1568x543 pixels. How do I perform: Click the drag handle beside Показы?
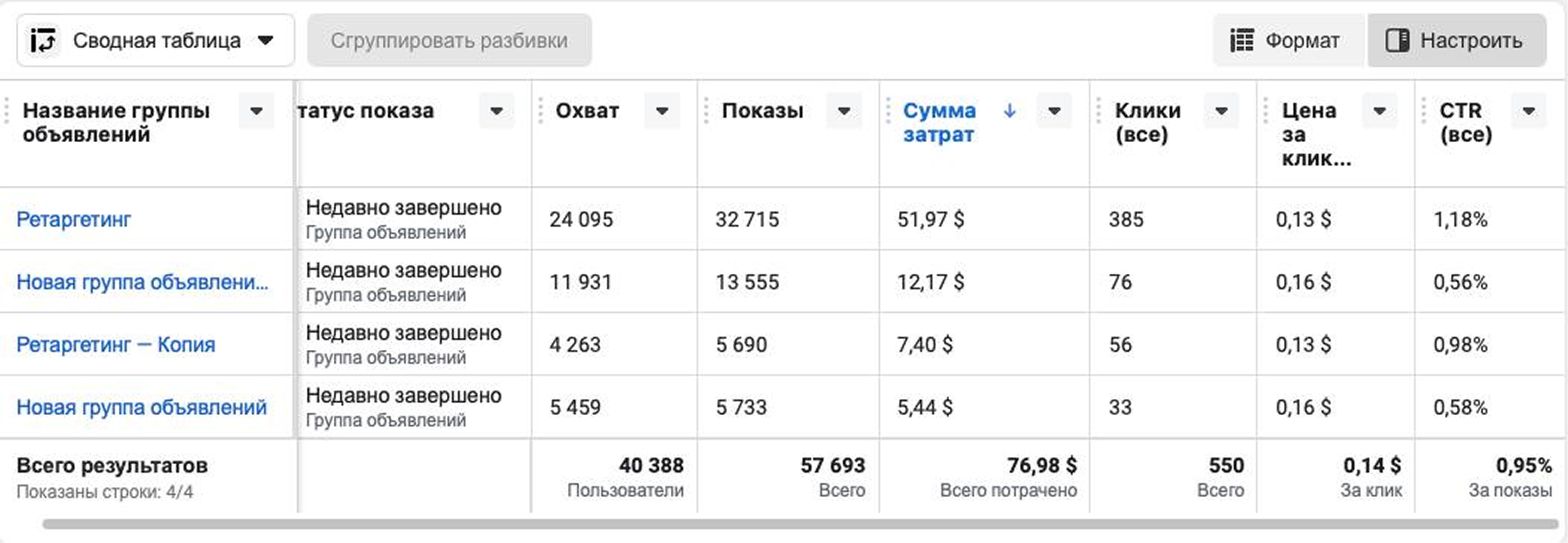click(706, 111)
